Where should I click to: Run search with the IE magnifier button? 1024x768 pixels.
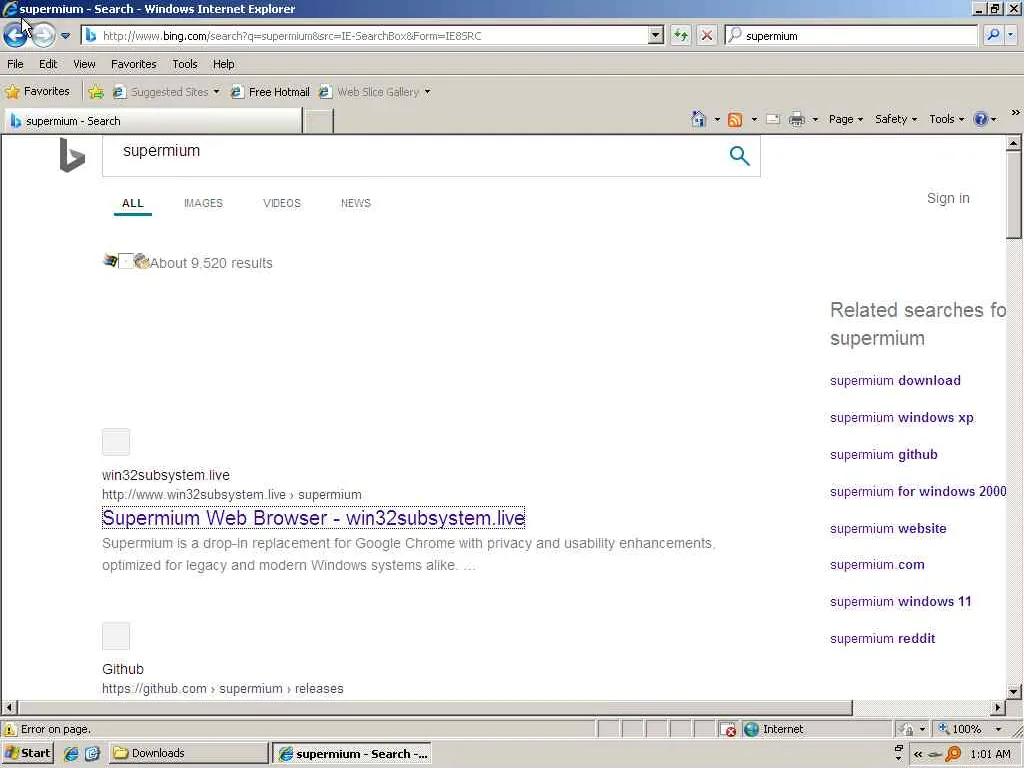click(993, 36)
